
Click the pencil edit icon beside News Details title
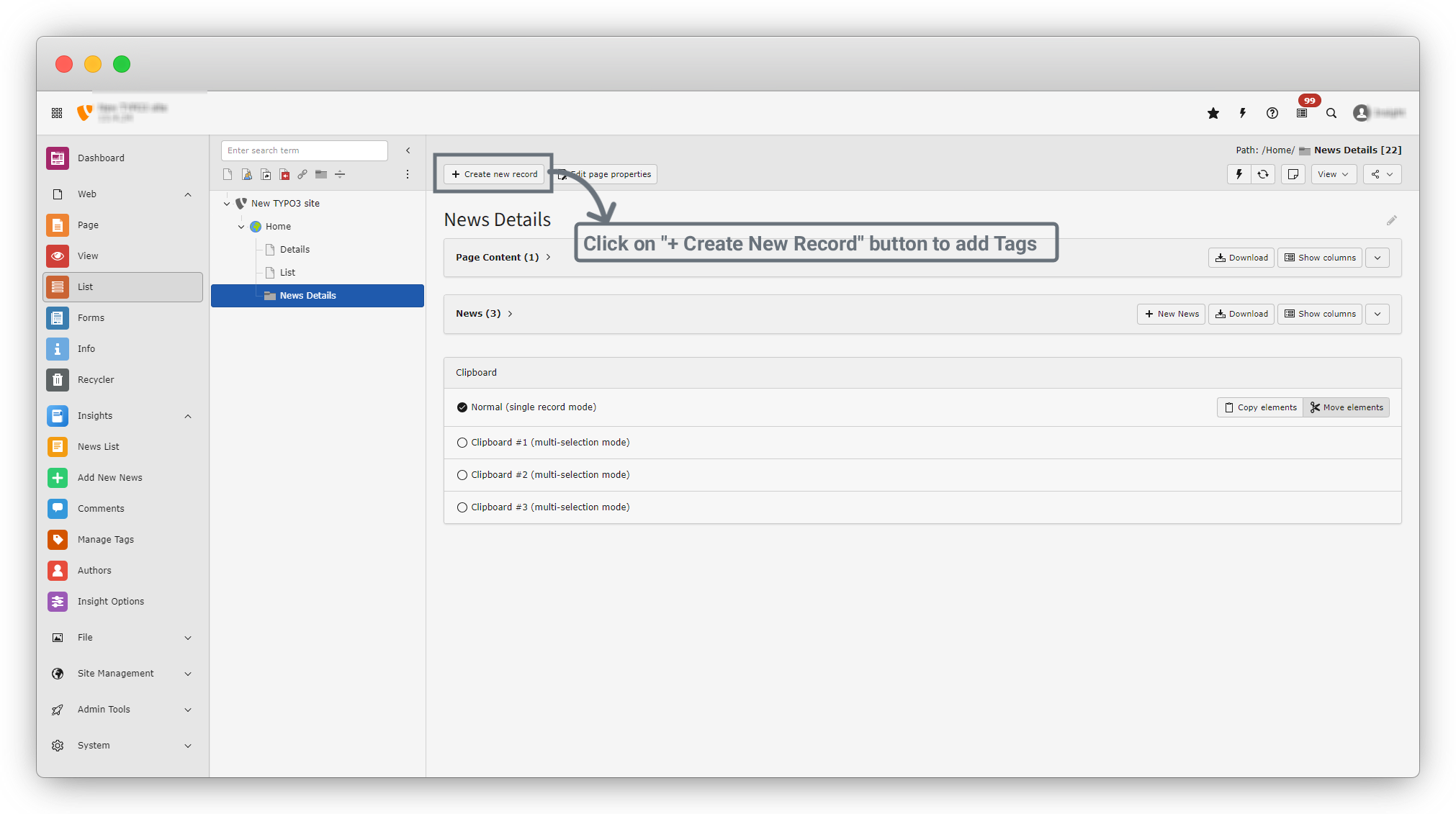coord(1391,221)
